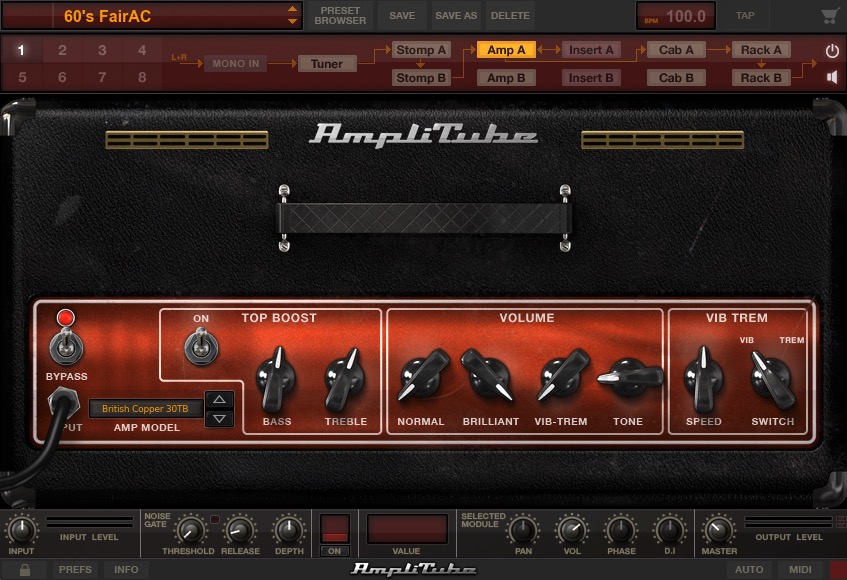Image resolution: width=847 pixels, height=580 pixels.
Task: Select the Stomp B module
Action: (421, 78)
